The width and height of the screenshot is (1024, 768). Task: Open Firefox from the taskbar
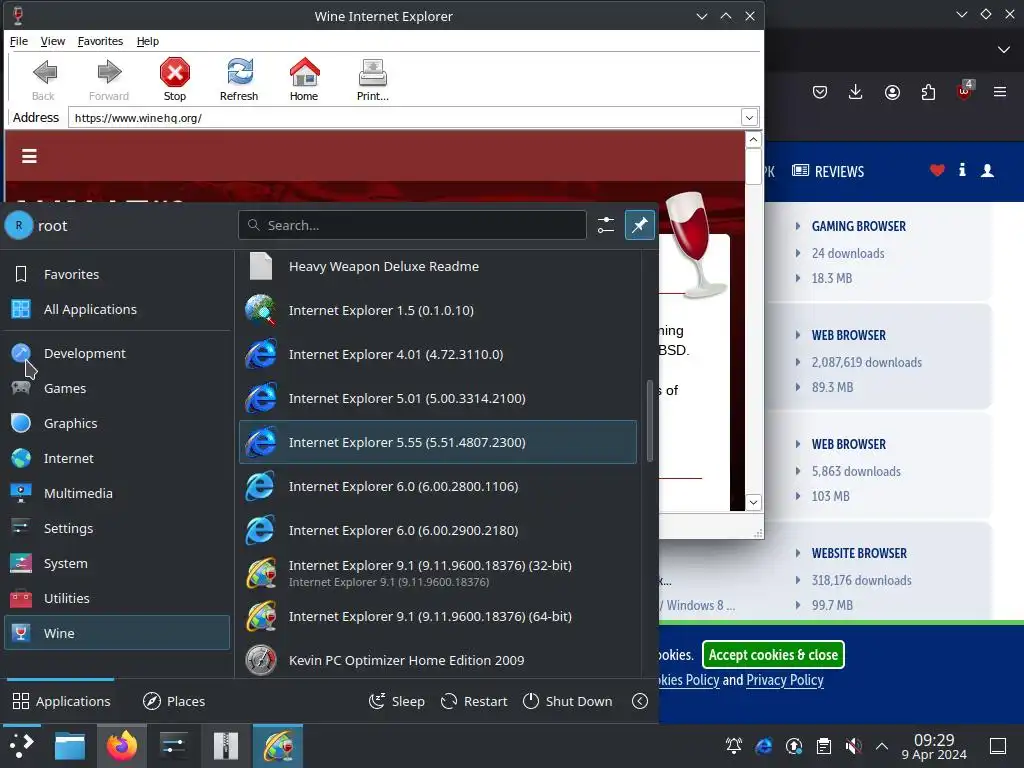pyautogui.click(x=121, y=746)
